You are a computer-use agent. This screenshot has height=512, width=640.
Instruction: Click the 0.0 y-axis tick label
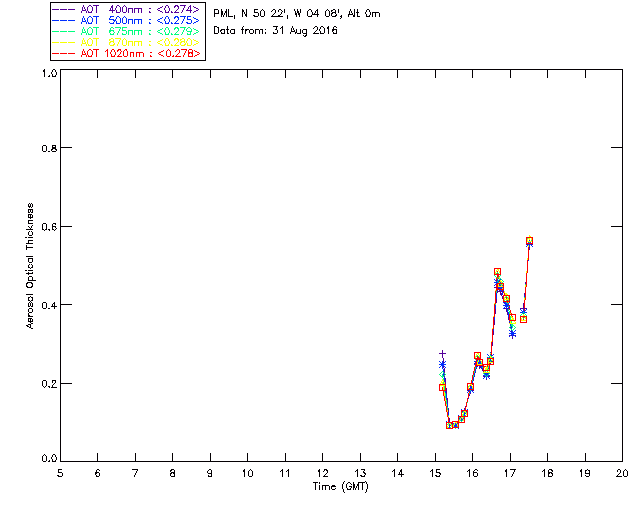49,459
